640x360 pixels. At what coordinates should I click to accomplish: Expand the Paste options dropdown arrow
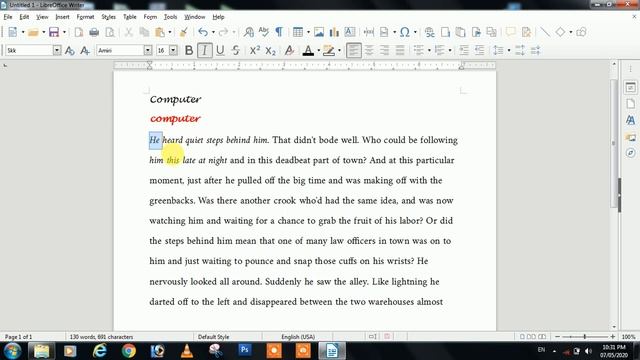click(x=170, y=32)
